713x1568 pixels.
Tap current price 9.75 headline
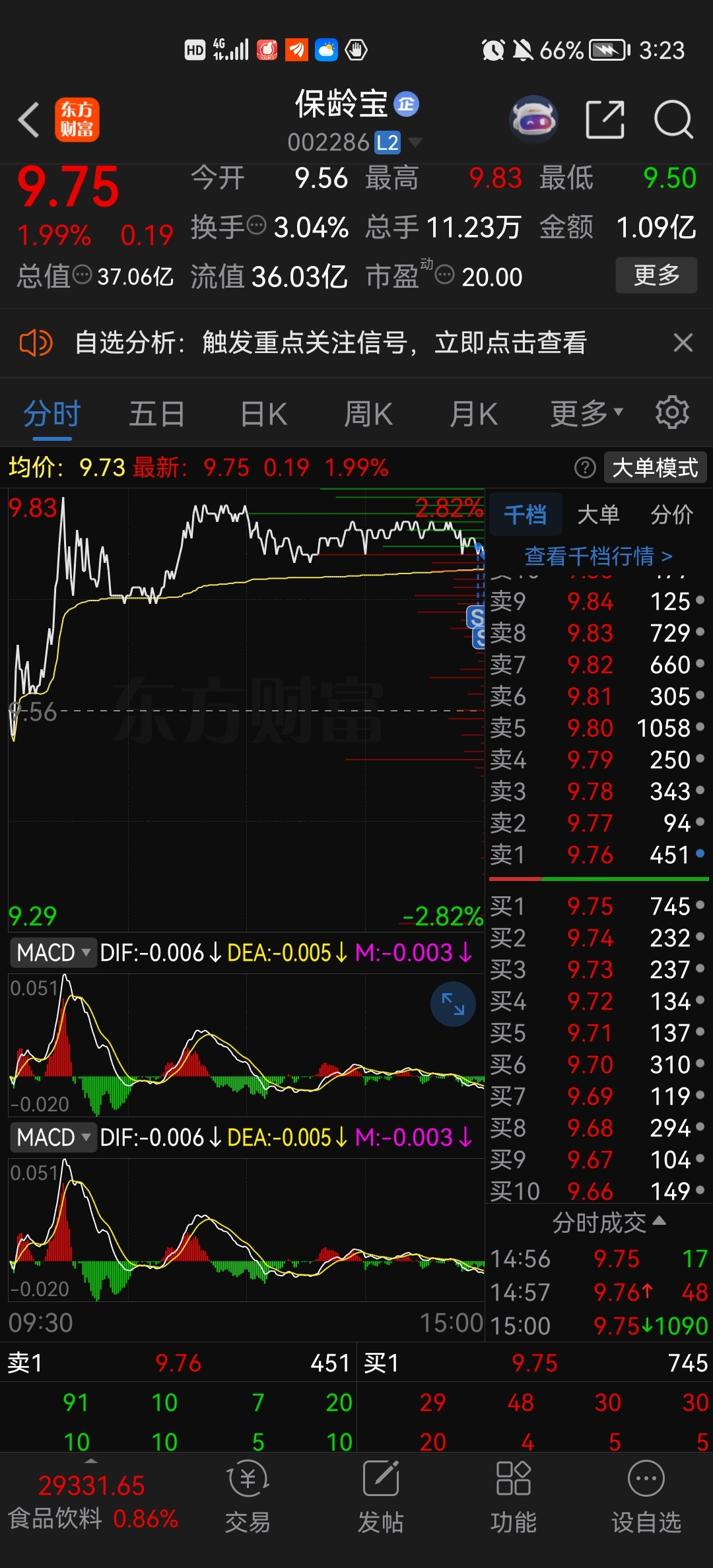coord(68,188)
